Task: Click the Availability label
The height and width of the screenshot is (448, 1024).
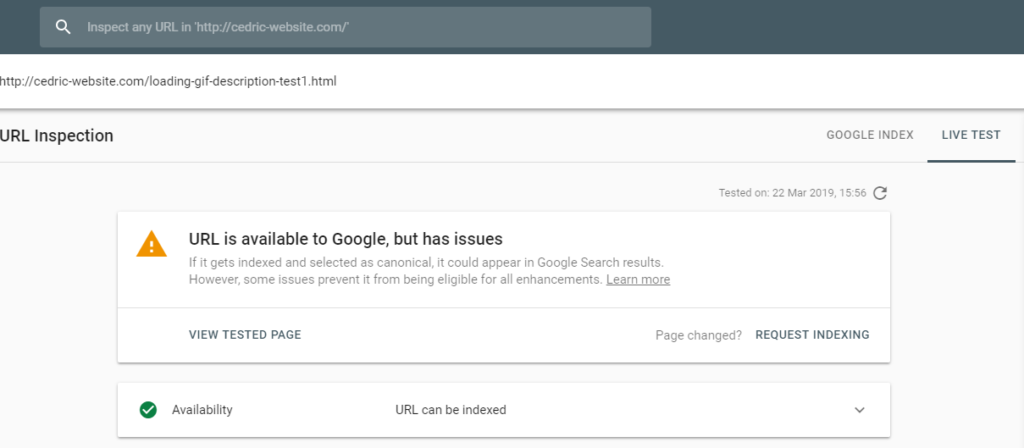Action: (x=202, y=410)
